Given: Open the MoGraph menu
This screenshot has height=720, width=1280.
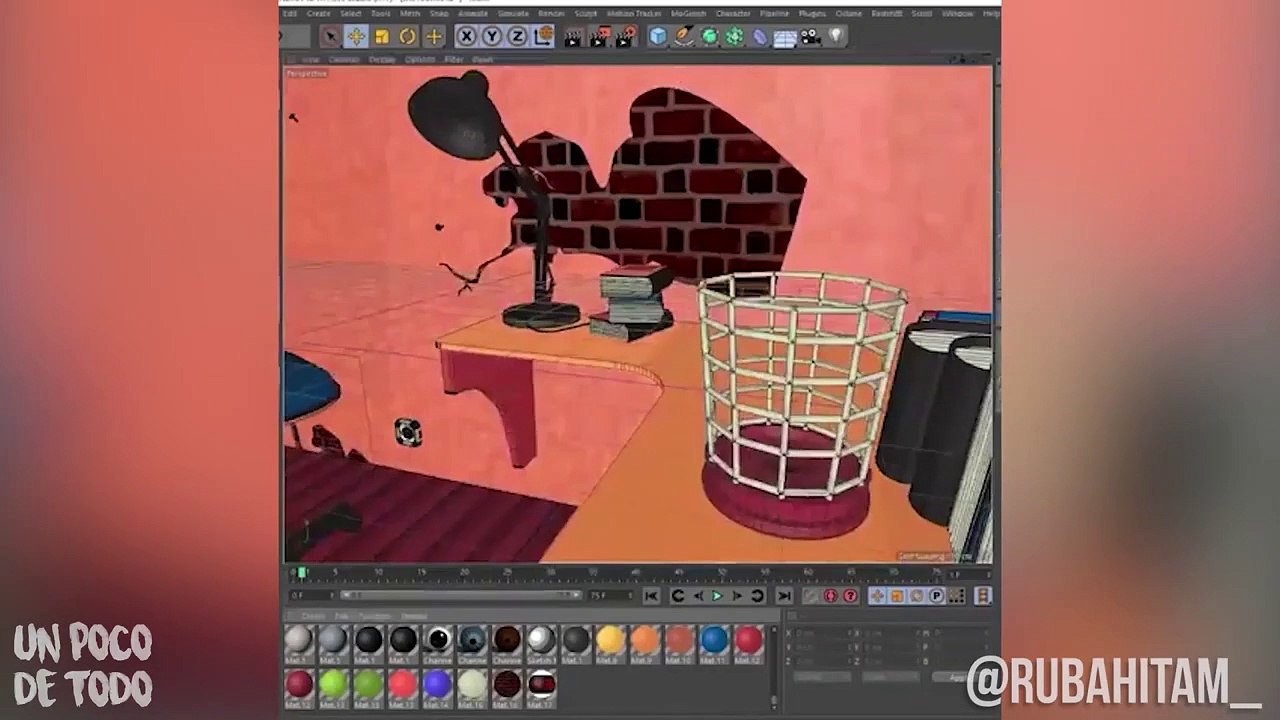Looking at the screenshot, I should [x=688, y=14].
